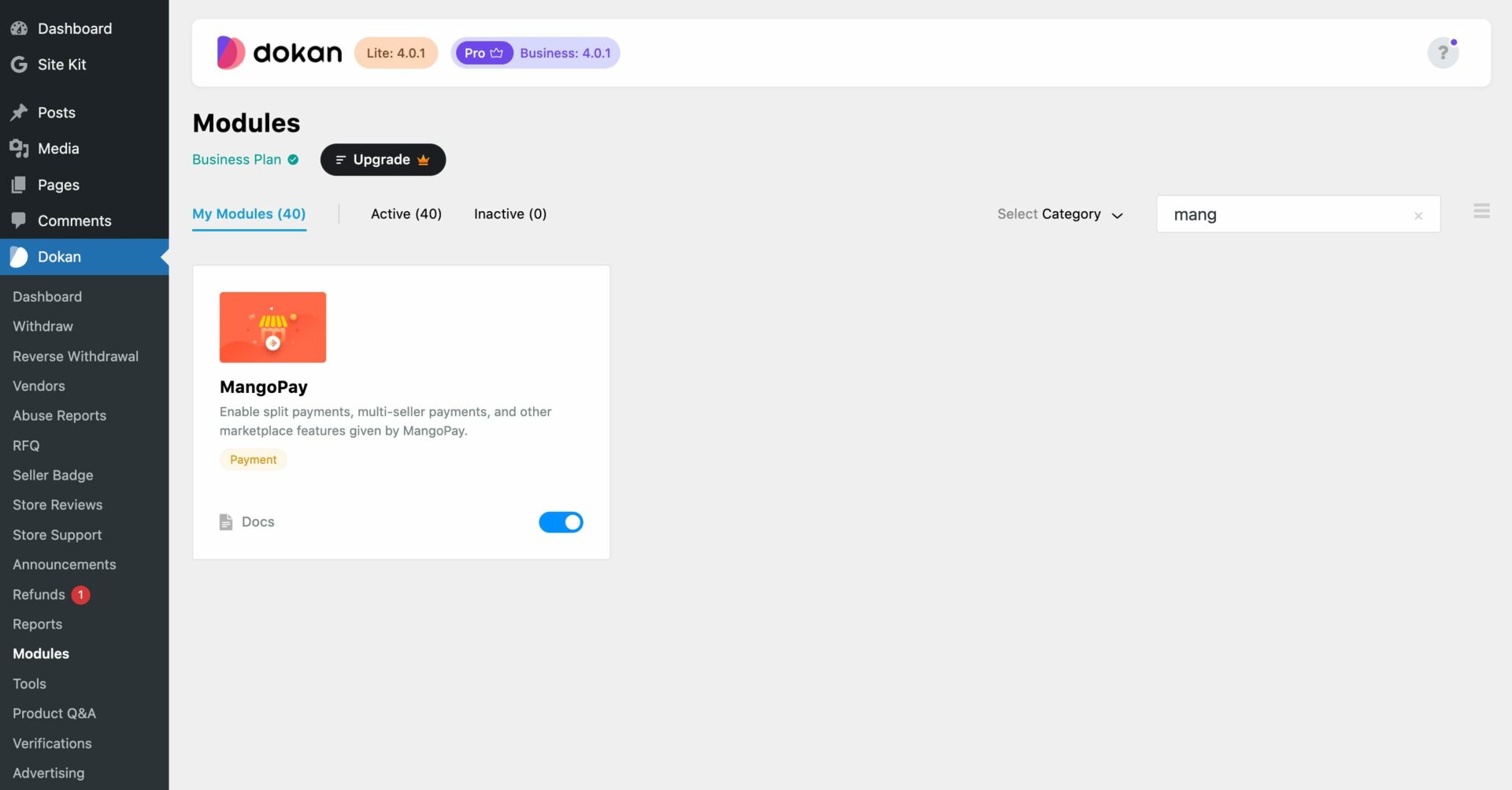Open the Select Category dropdown
1512x790 pixels.
click(1060, 214)
